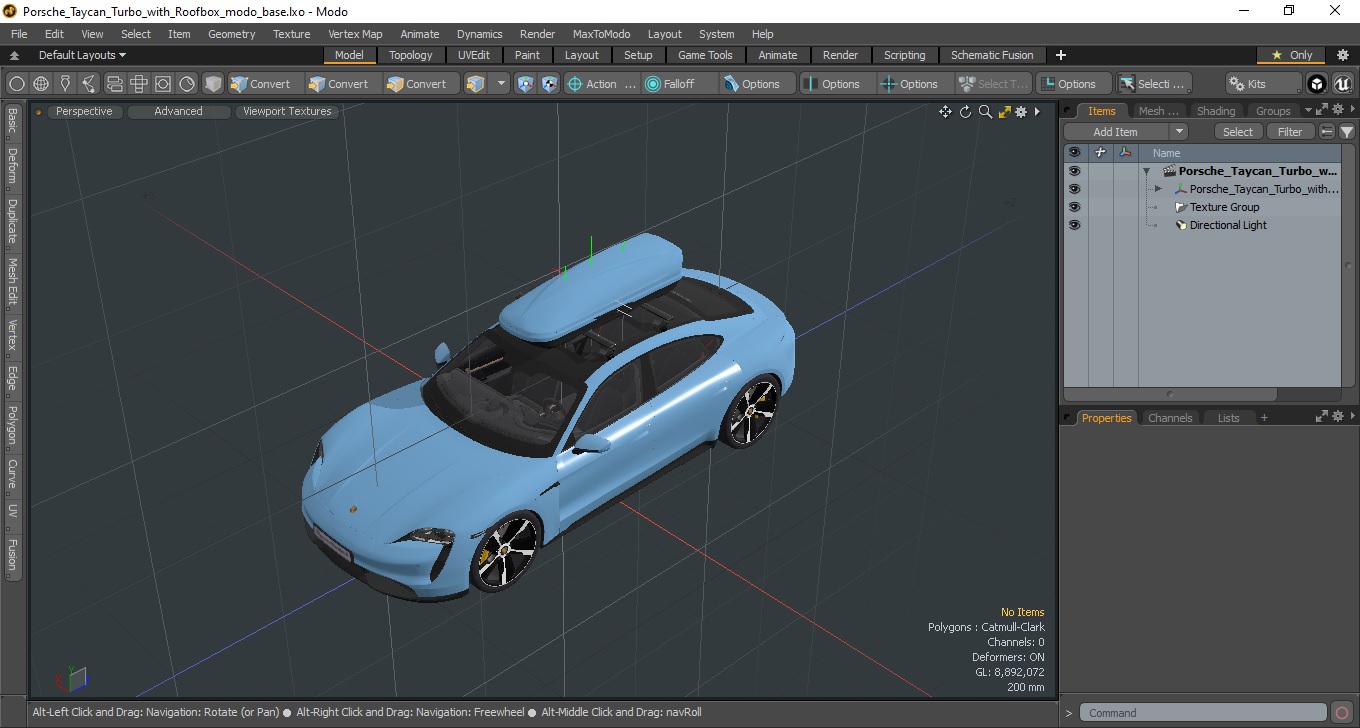Click Viewport Textures button
Screen dimensions: 1360x728
click(287, 112)
